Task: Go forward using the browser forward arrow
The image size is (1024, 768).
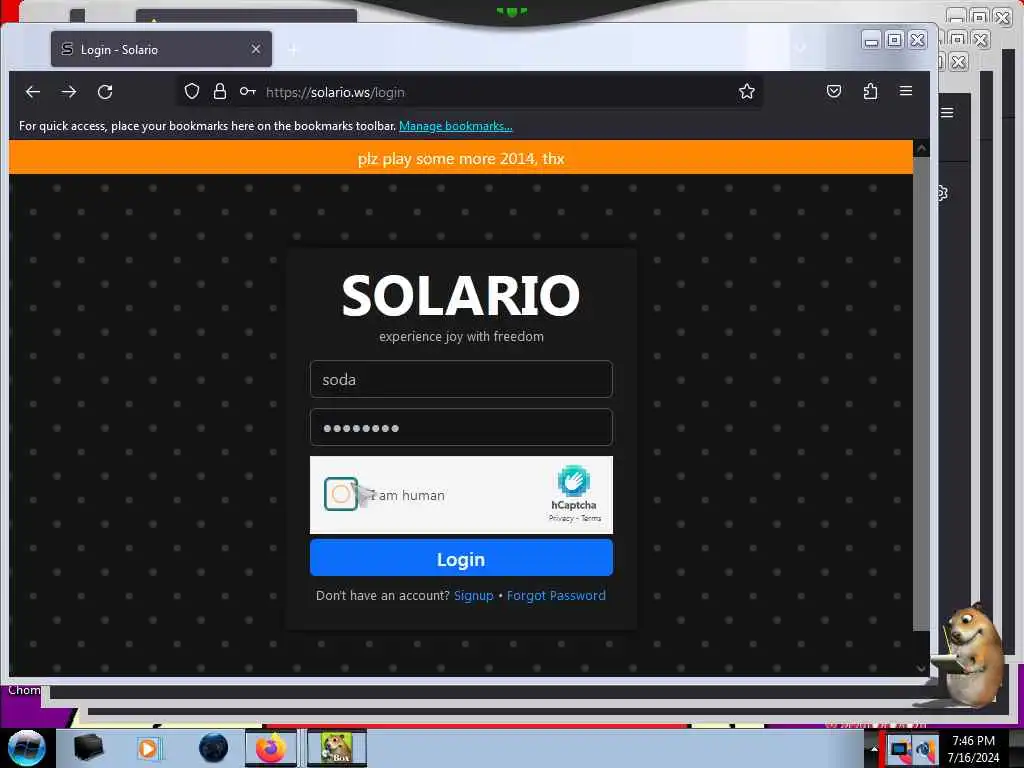Action: (69, 92)
